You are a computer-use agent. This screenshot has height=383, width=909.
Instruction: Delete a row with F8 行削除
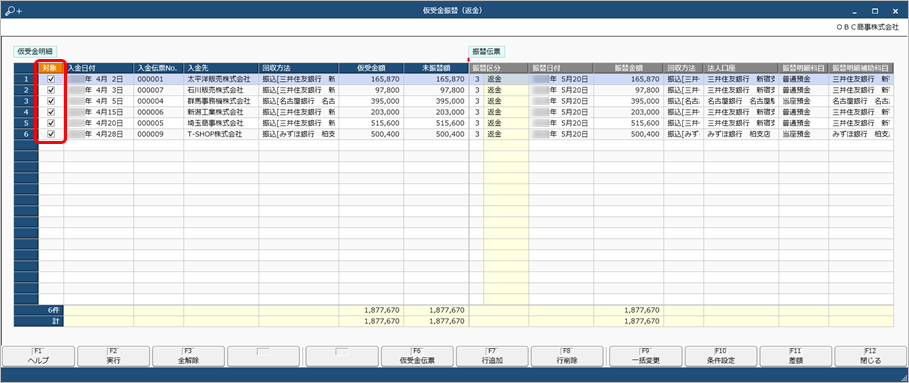[567, 356]
